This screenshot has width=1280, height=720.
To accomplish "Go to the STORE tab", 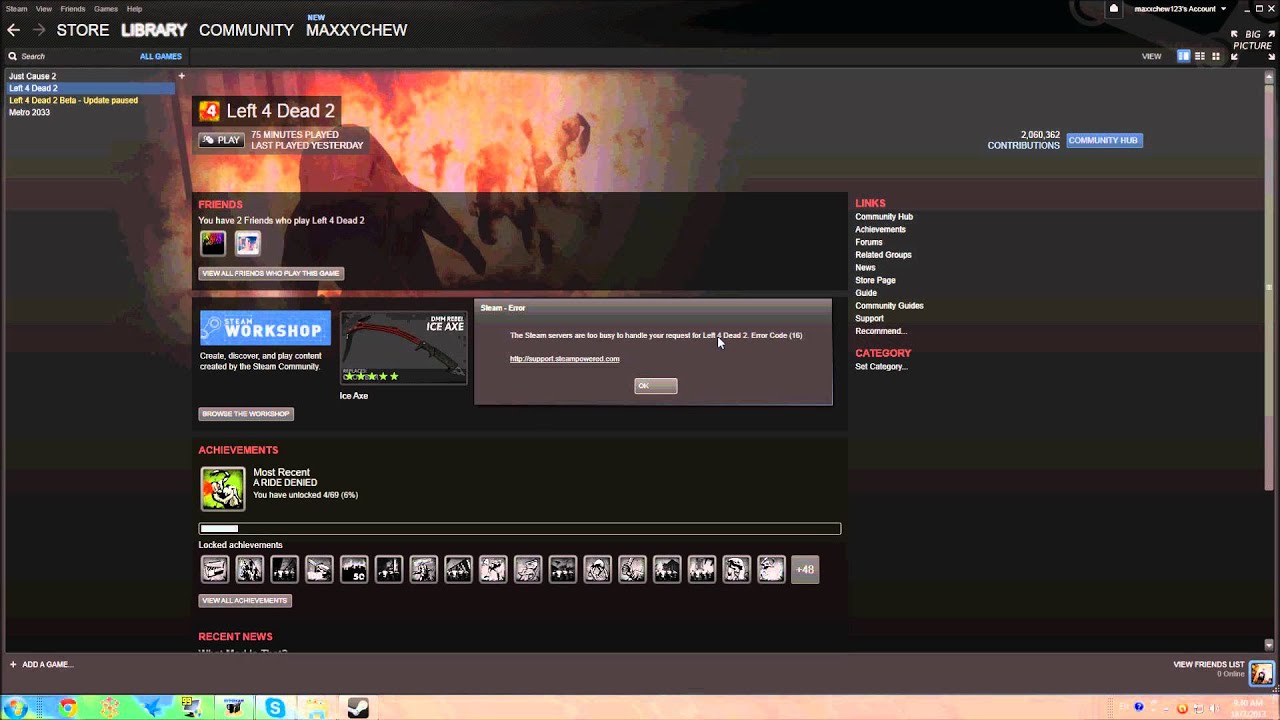I will click(83, 31).
